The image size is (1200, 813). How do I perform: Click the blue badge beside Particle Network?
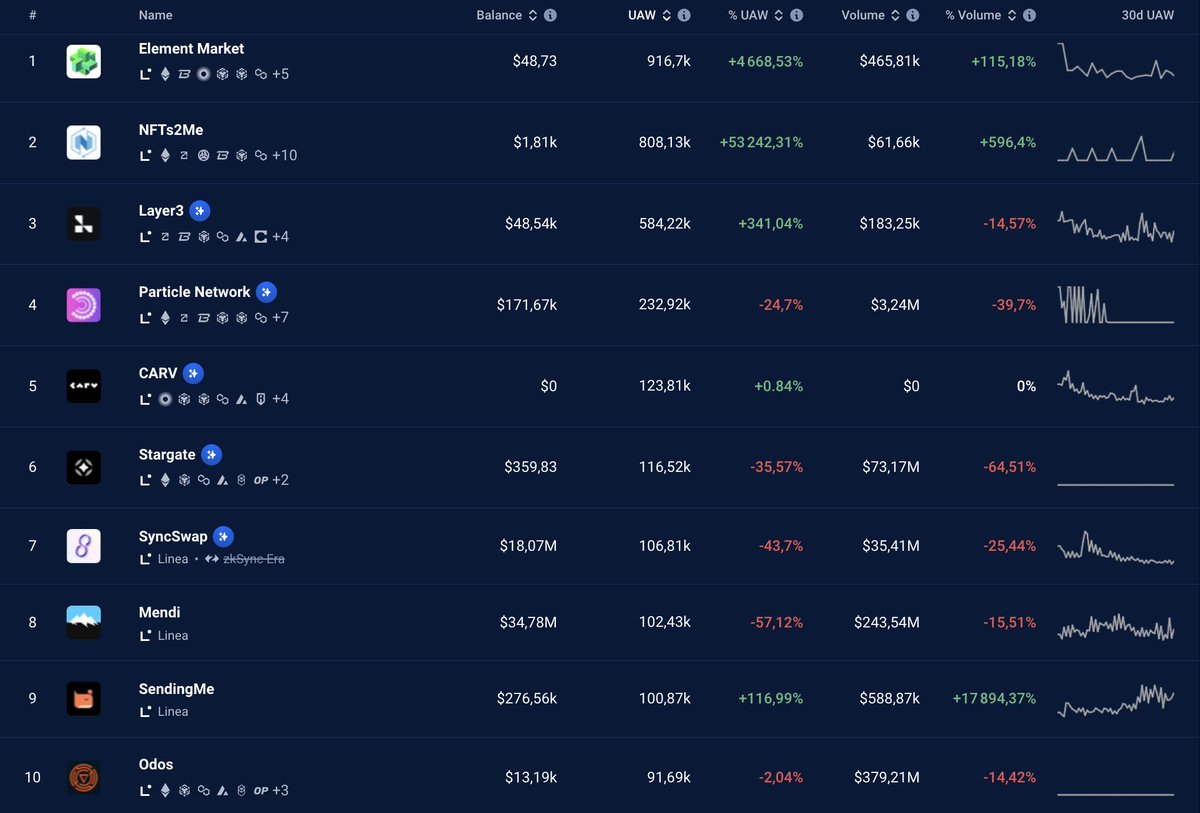click(x=266, y=292)
